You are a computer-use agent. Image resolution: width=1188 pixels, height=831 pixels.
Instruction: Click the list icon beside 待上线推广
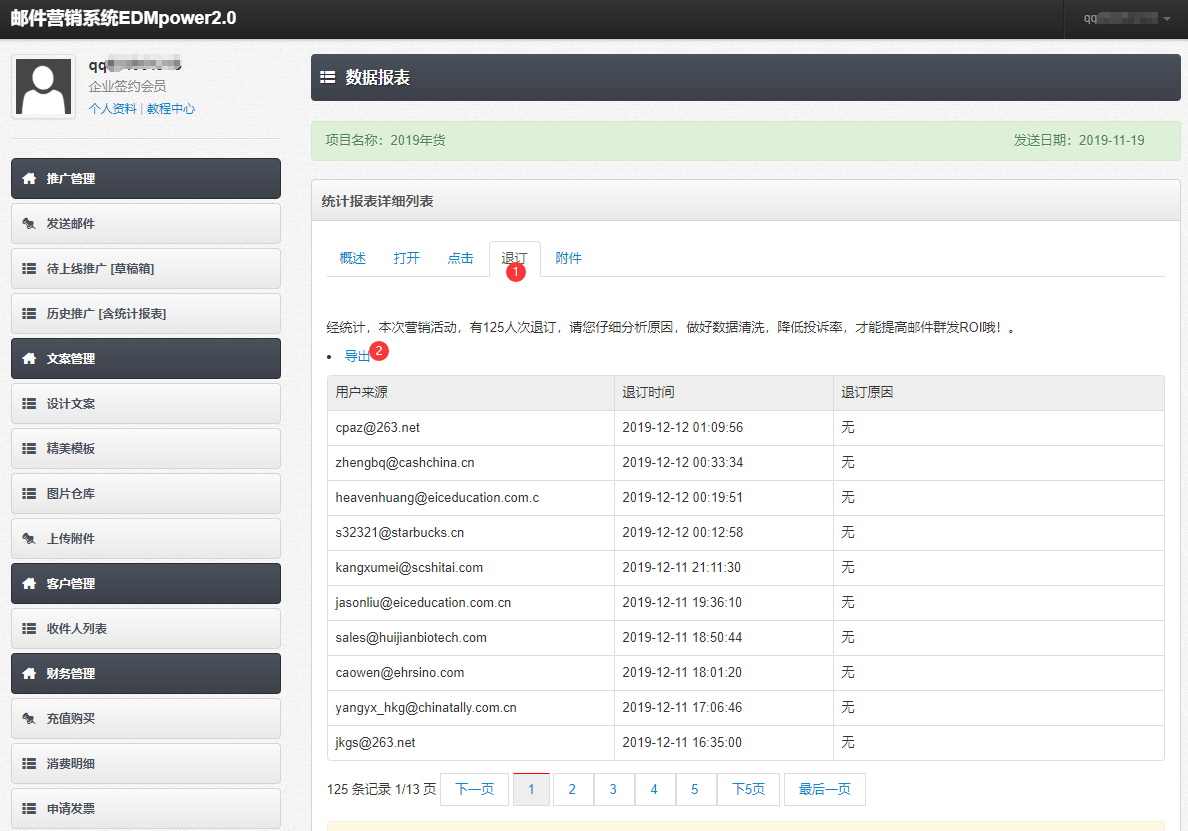pos(29,268)
